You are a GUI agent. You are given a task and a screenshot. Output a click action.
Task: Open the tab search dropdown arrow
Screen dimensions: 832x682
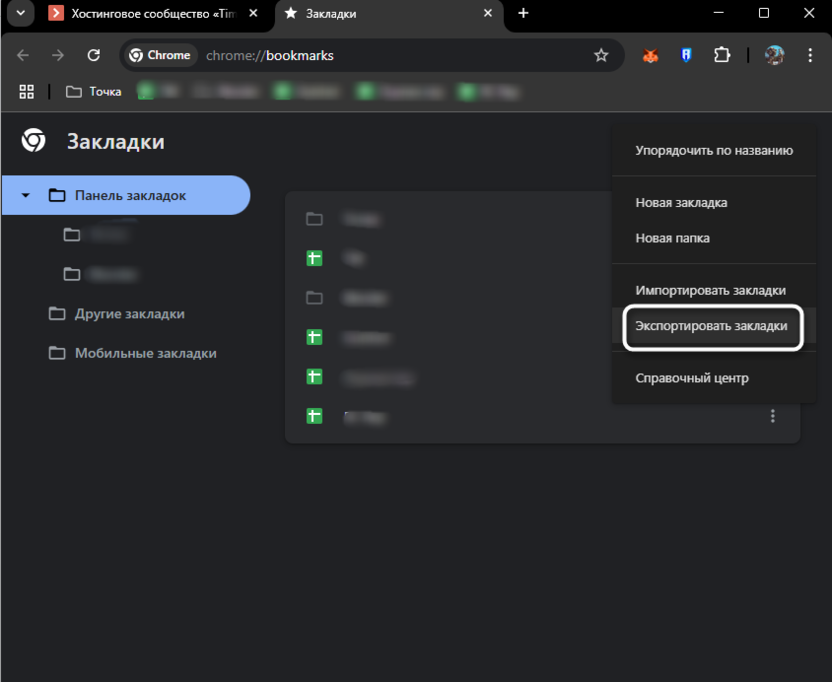point(21,13)
